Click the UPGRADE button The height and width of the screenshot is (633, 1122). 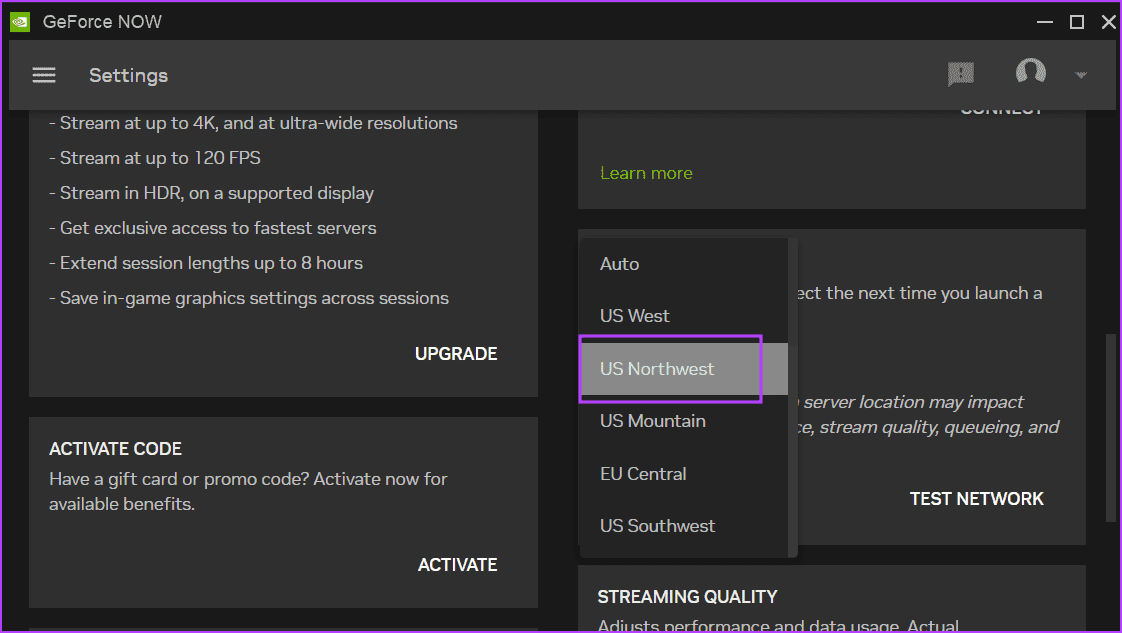(x=456, y=354)
